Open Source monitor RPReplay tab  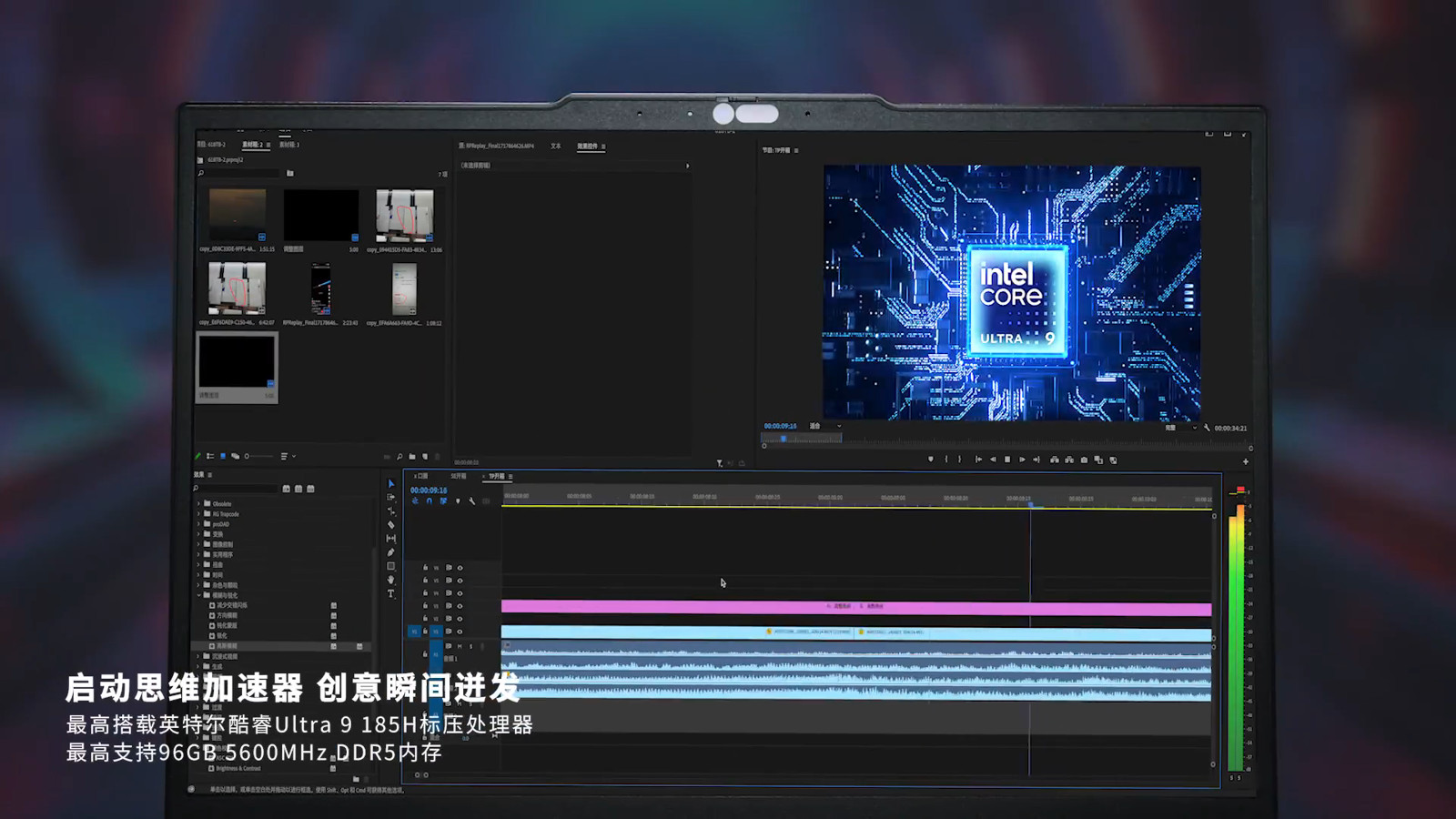tap(496, 146)
